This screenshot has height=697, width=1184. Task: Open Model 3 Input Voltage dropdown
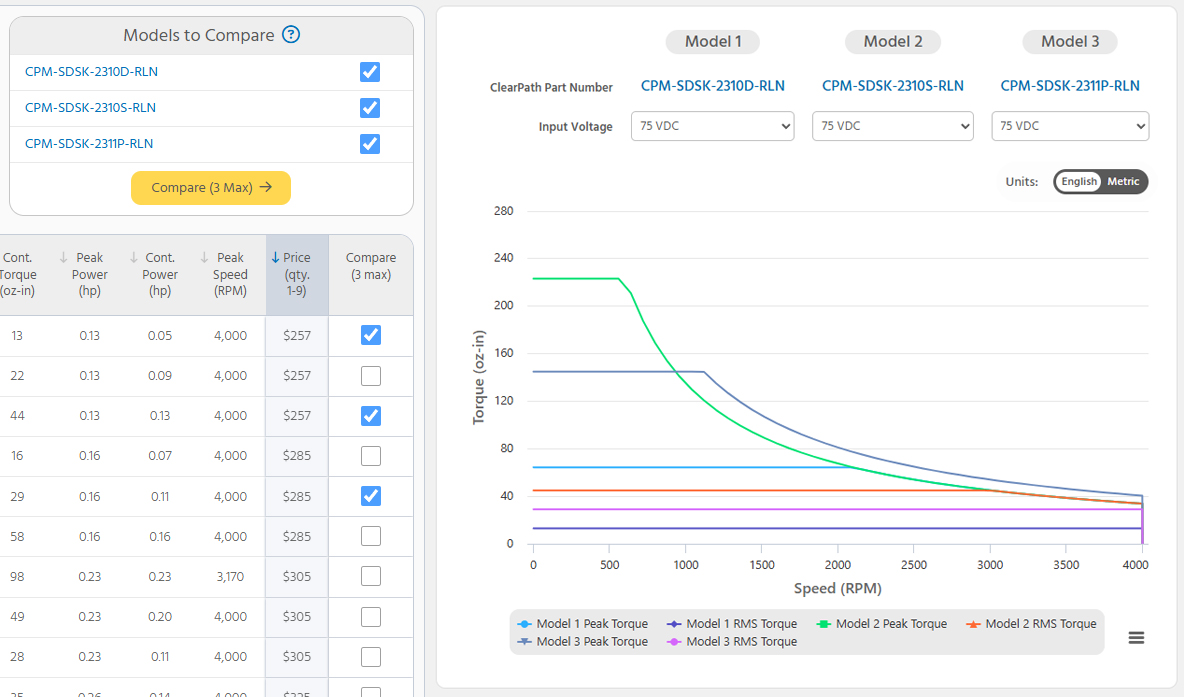coord(1070,126)
